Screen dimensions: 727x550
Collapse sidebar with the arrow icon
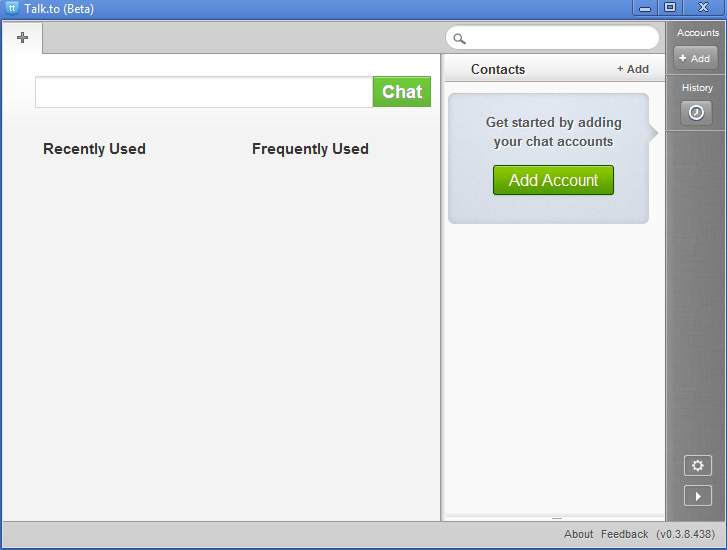697,496
